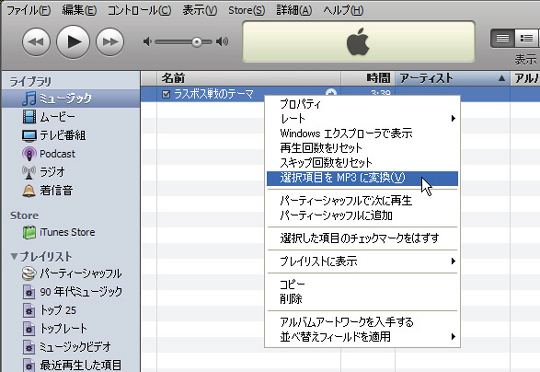Screen dimensions: 540x372
Task: Choose パーティーシャッフルで次に再生
Action: pyautogui.click(x=362, y=200)
